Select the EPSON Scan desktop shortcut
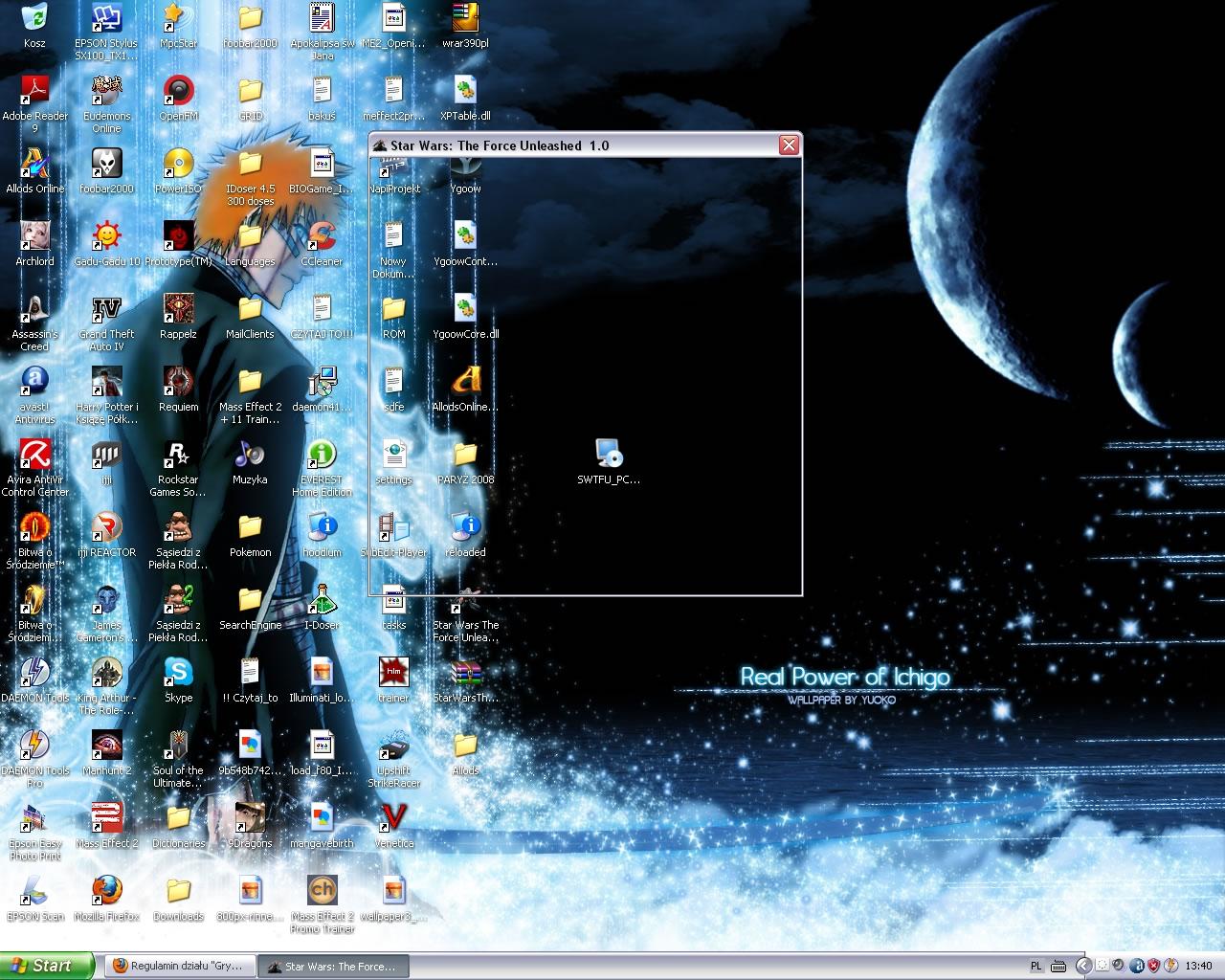This screenshot has width=1225, height=980. click(34, 899)
